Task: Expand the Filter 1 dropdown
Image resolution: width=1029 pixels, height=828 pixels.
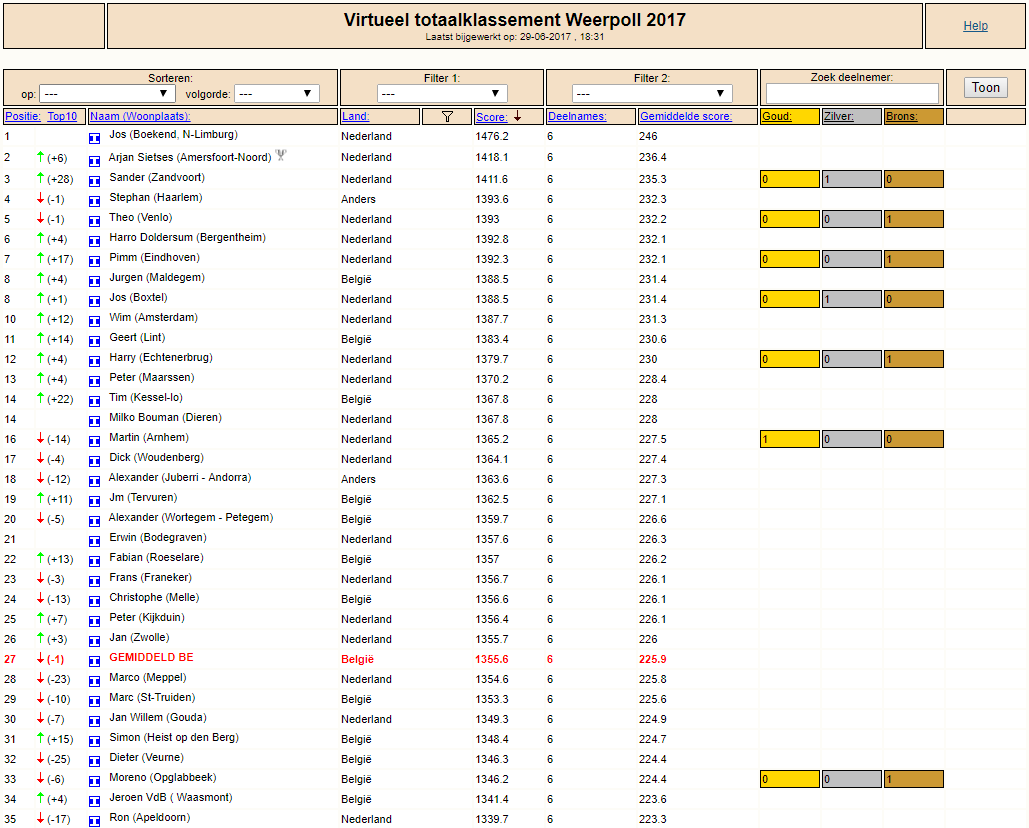Action: 442,94
